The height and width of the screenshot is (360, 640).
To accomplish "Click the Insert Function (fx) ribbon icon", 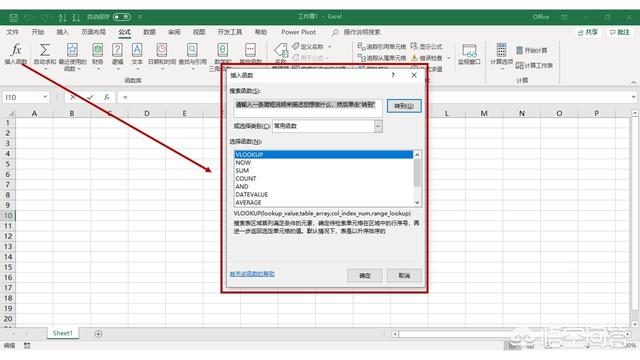I will (16, 50).
